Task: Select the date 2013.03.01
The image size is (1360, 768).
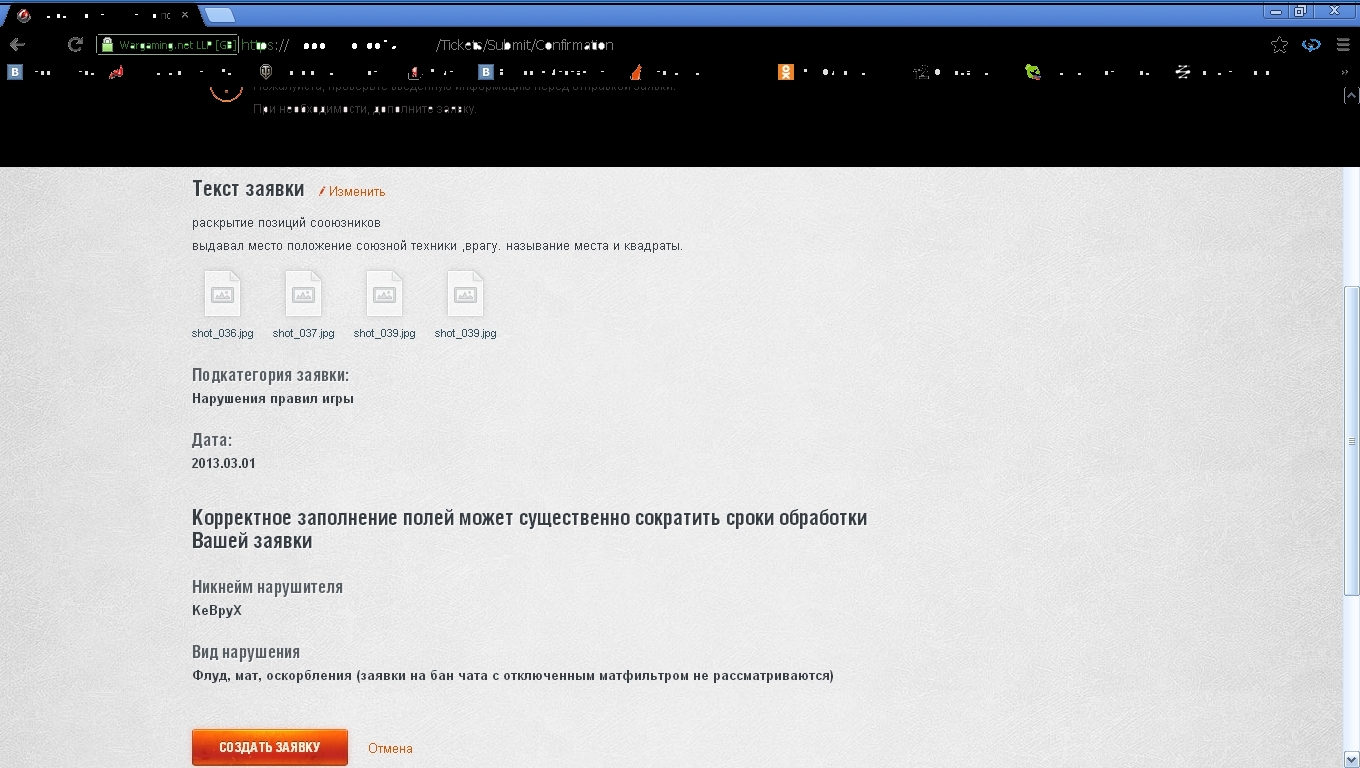Action: point(224,463)
